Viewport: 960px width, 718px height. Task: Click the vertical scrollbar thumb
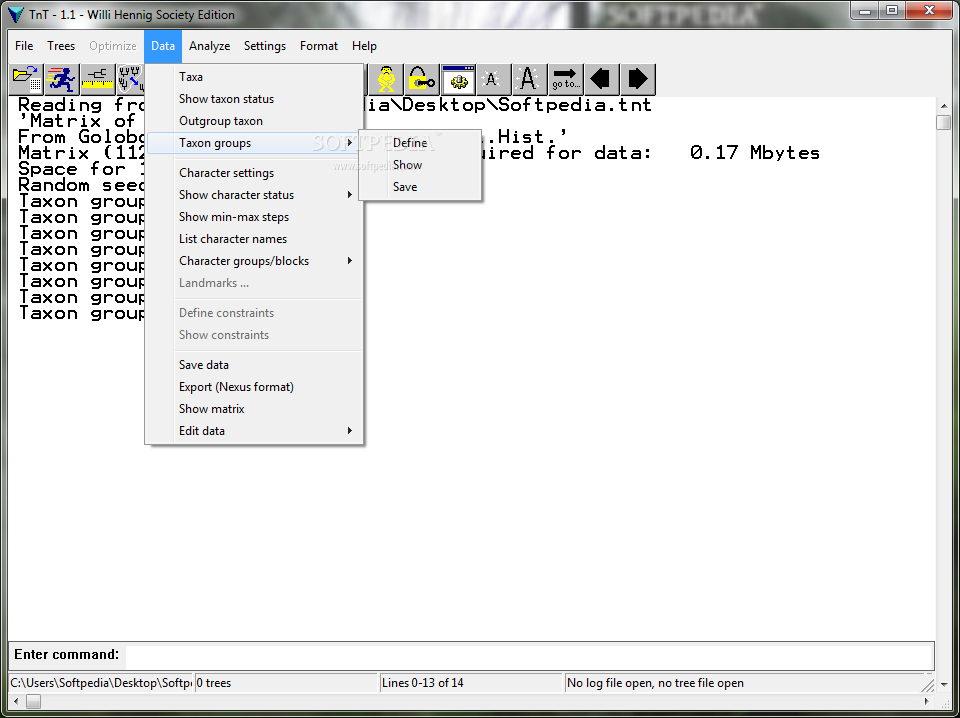coord(943,122)
